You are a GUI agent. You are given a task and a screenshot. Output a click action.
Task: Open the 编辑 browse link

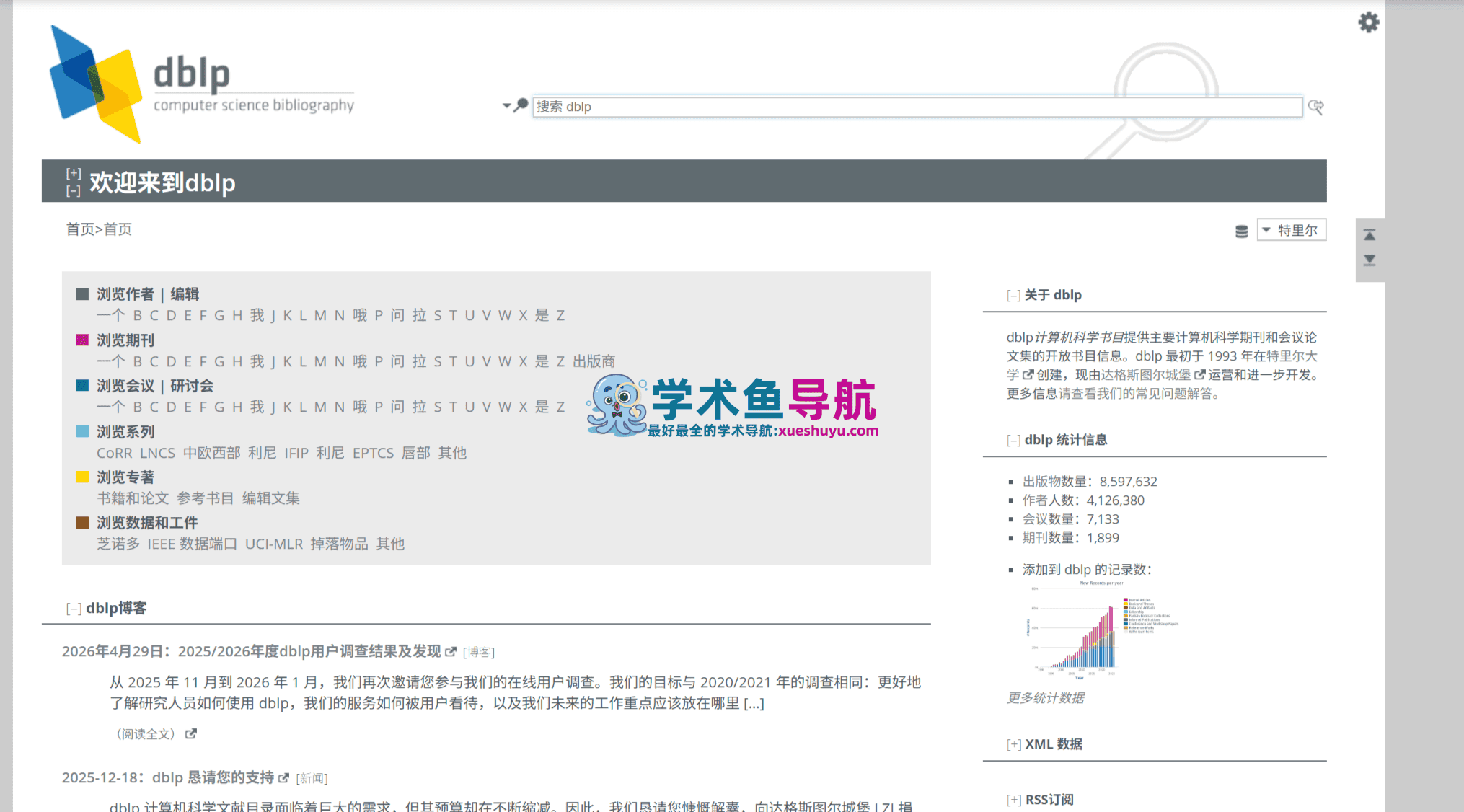point(185,294)
